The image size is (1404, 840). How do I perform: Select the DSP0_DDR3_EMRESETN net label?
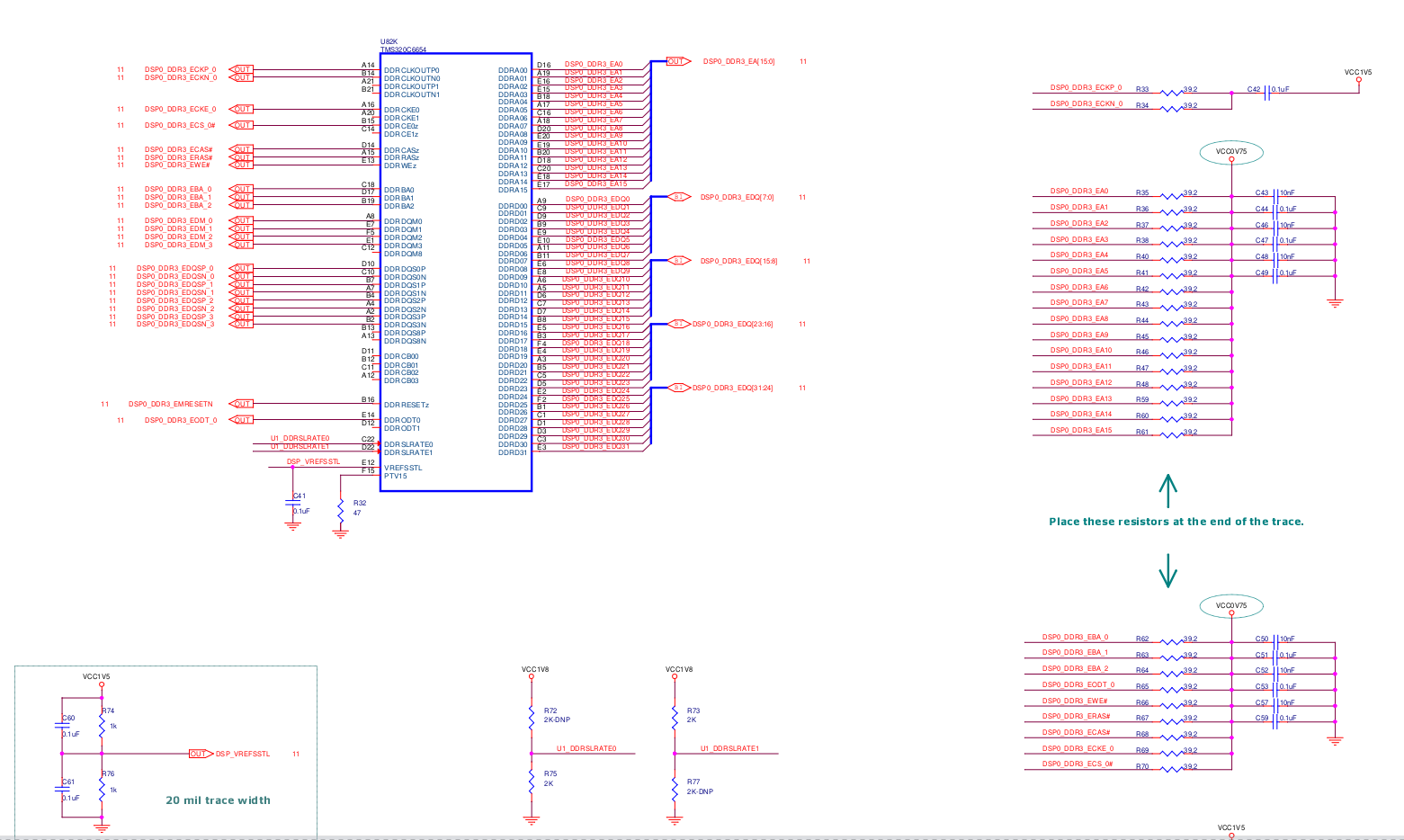pos(173,404)
